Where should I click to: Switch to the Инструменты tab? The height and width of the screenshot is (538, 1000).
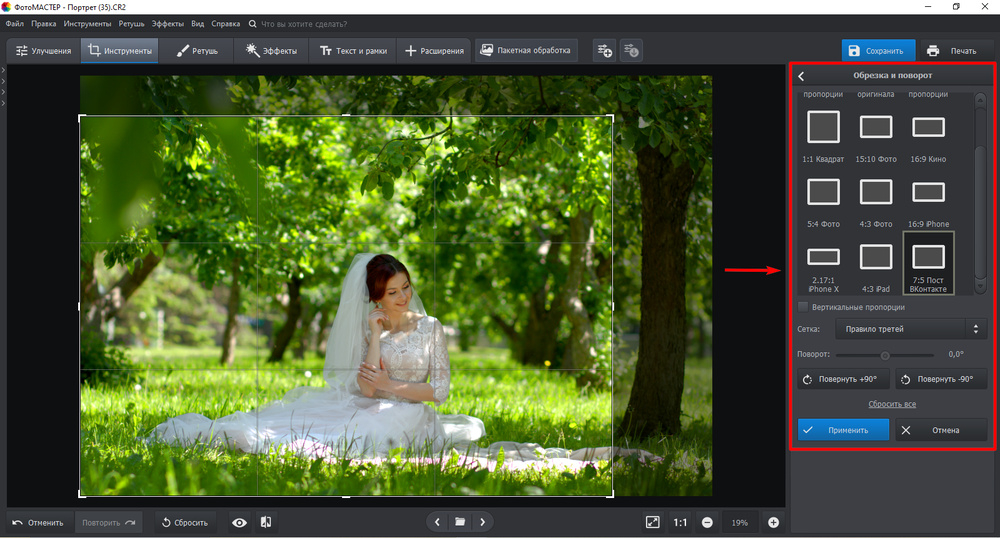point(120,50)
